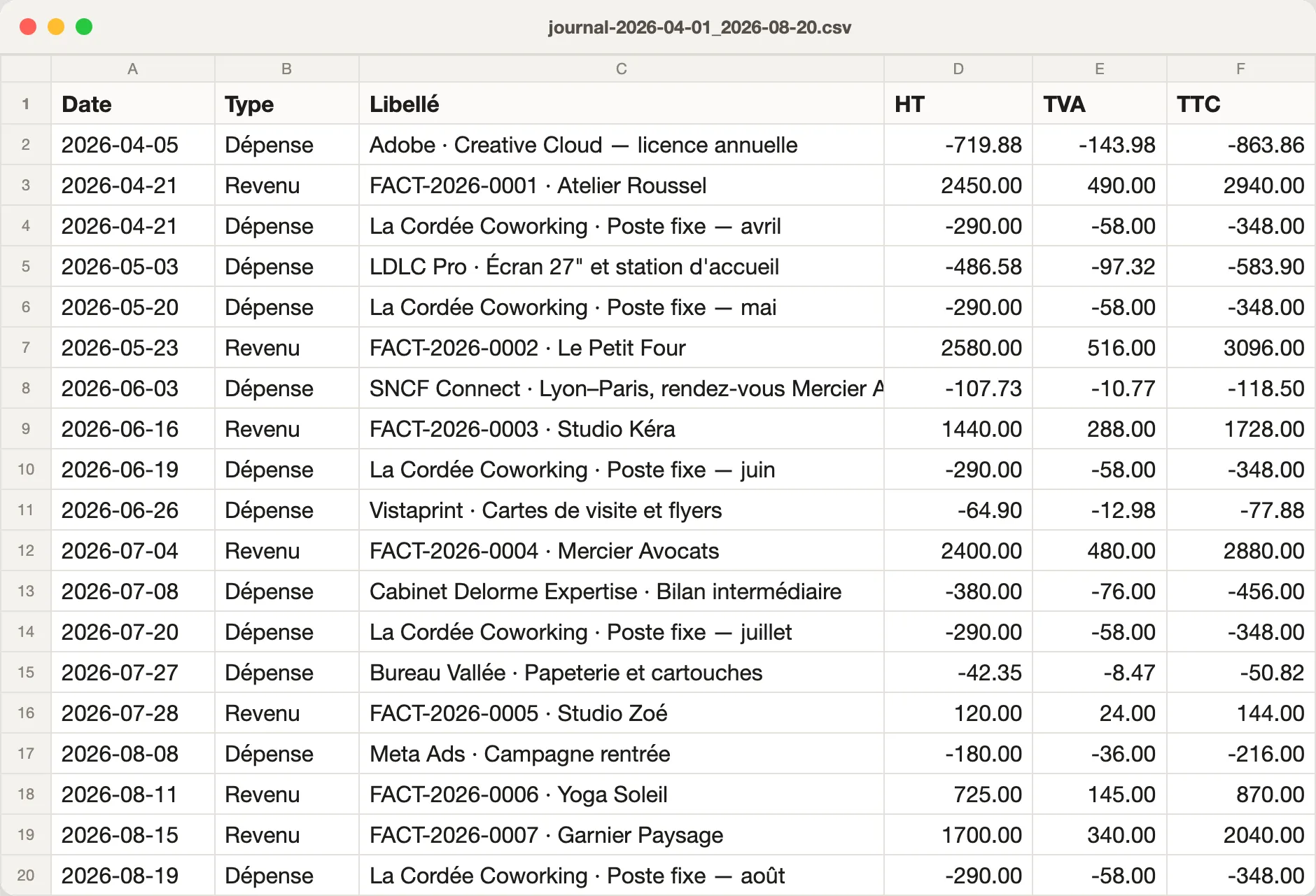The width and height of the screenshot is (1316, 896).
Task: Click the TVA value -97.32
Action: point(1100,267)
